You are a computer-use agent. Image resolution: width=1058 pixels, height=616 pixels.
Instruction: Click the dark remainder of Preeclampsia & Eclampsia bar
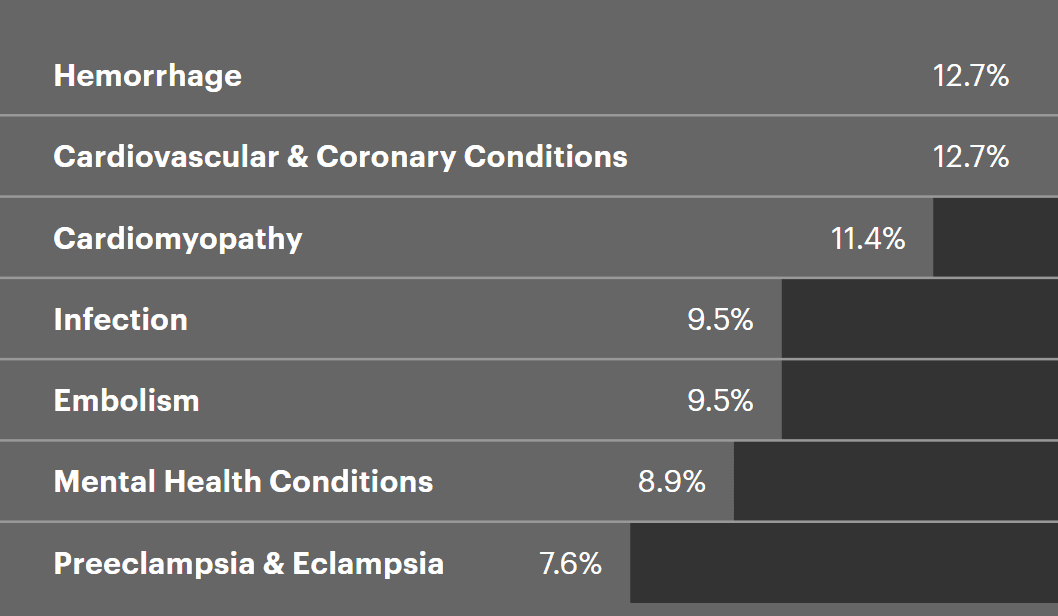tap(843, 562)
